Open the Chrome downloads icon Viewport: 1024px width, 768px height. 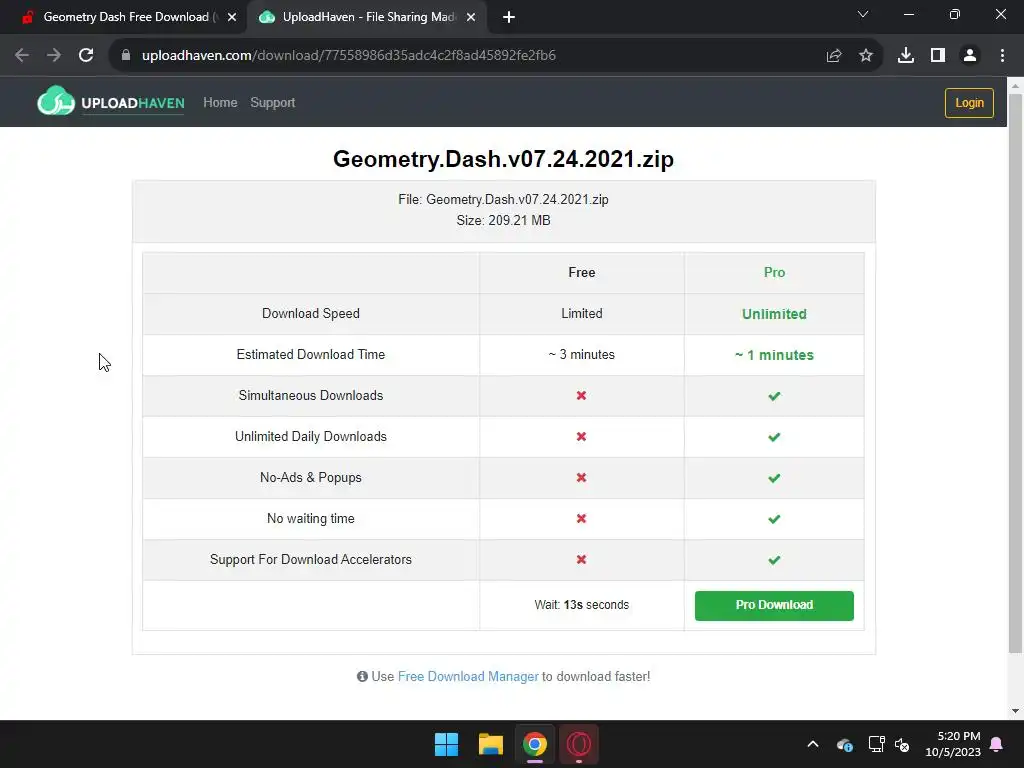point(906,56)
